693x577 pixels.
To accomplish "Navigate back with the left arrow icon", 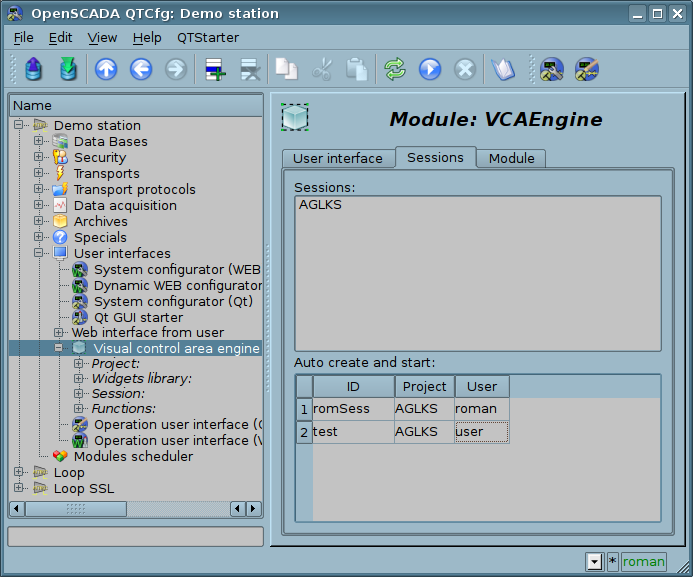I will tap(141, 69).
